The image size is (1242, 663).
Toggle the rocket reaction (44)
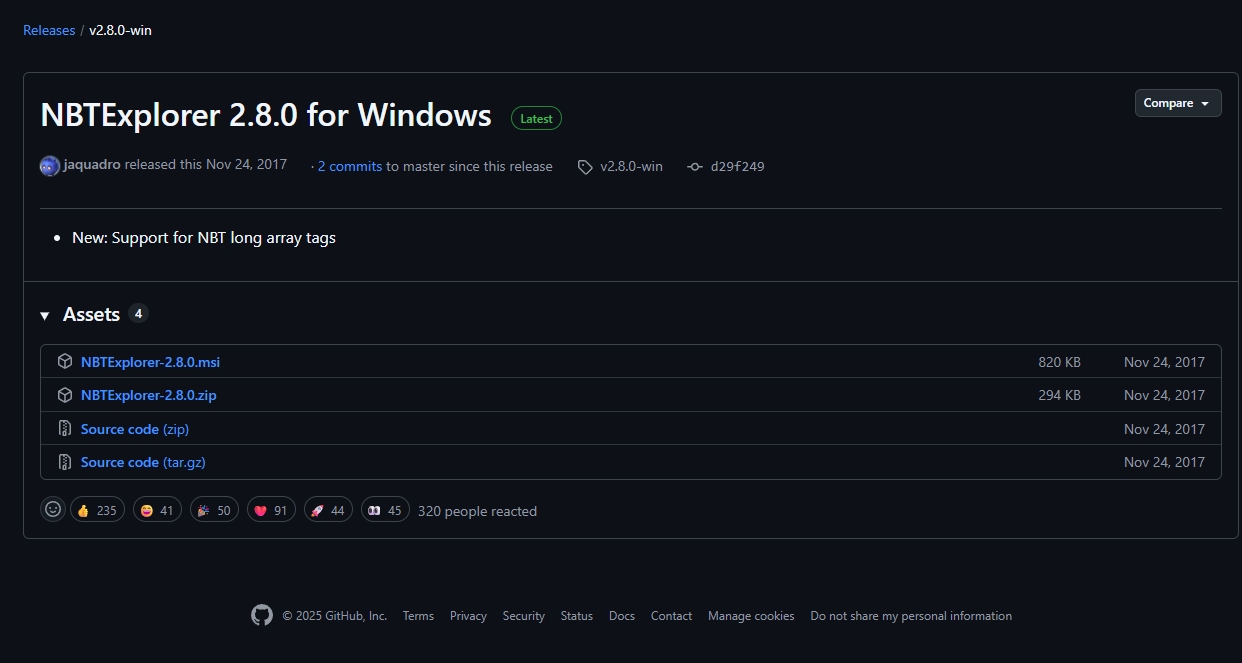[328, 510]
